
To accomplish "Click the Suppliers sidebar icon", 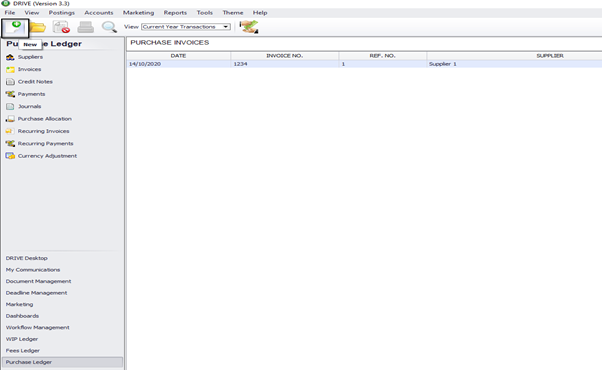I will (x=10, y=57).
